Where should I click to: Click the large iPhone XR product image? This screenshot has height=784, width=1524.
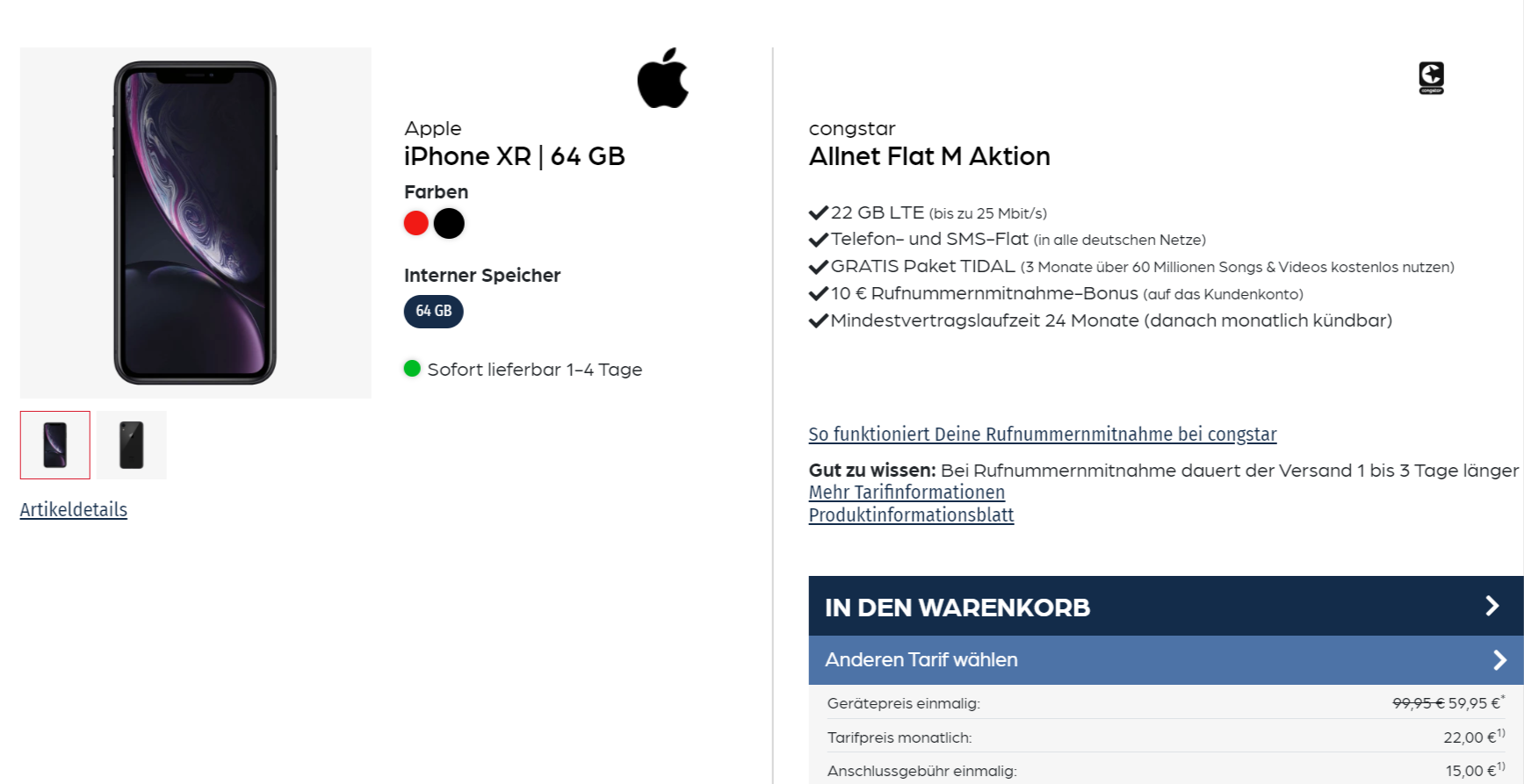[x=195, y=223]
